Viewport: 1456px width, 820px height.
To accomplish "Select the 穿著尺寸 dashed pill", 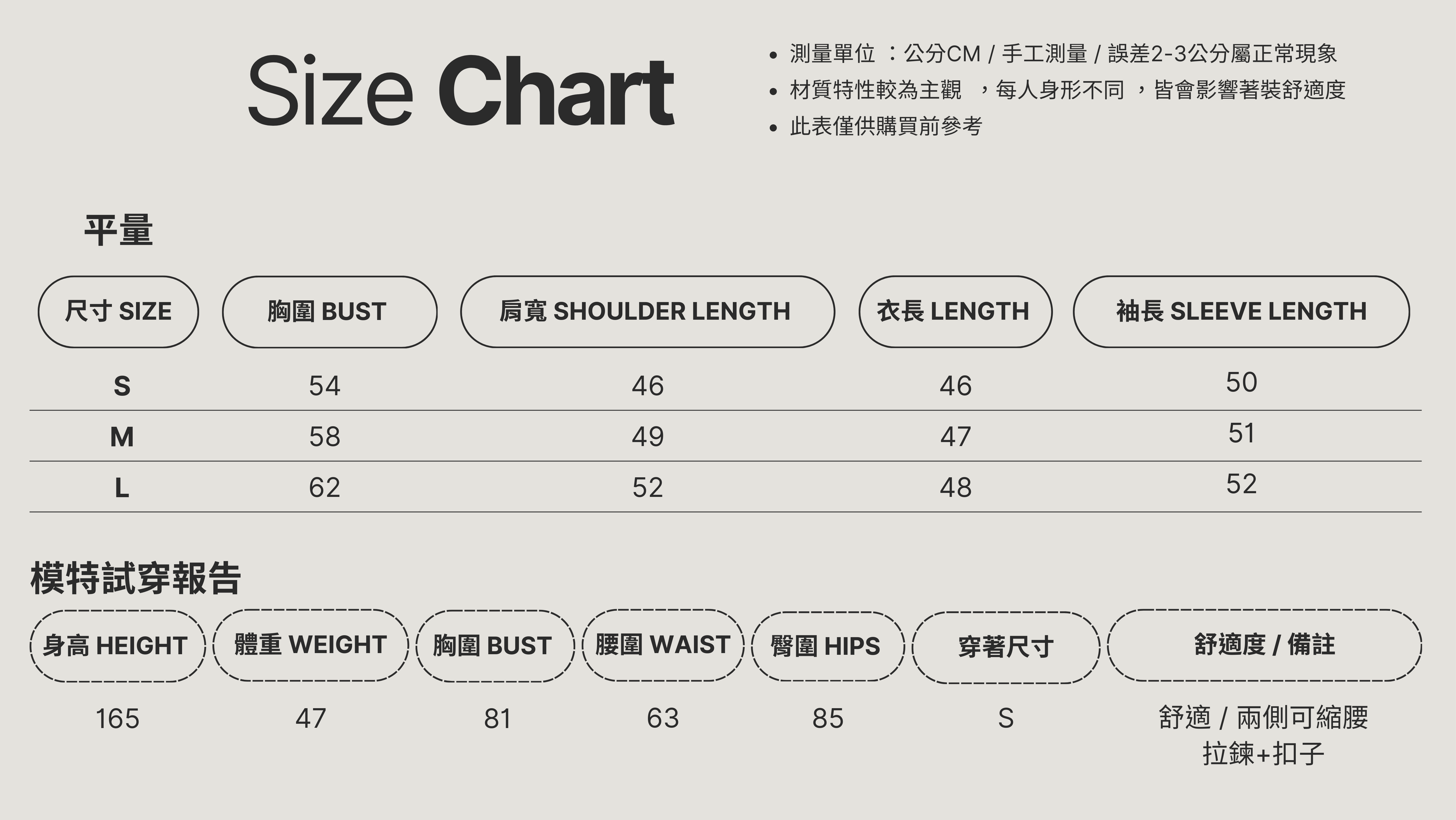I will 1005,647.
